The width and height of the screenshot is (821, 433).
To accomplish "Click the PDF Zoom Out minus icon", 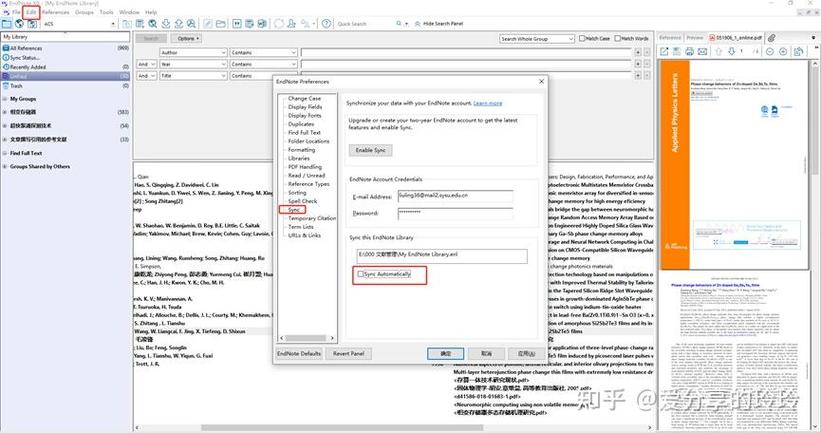I will pos(770,51).
